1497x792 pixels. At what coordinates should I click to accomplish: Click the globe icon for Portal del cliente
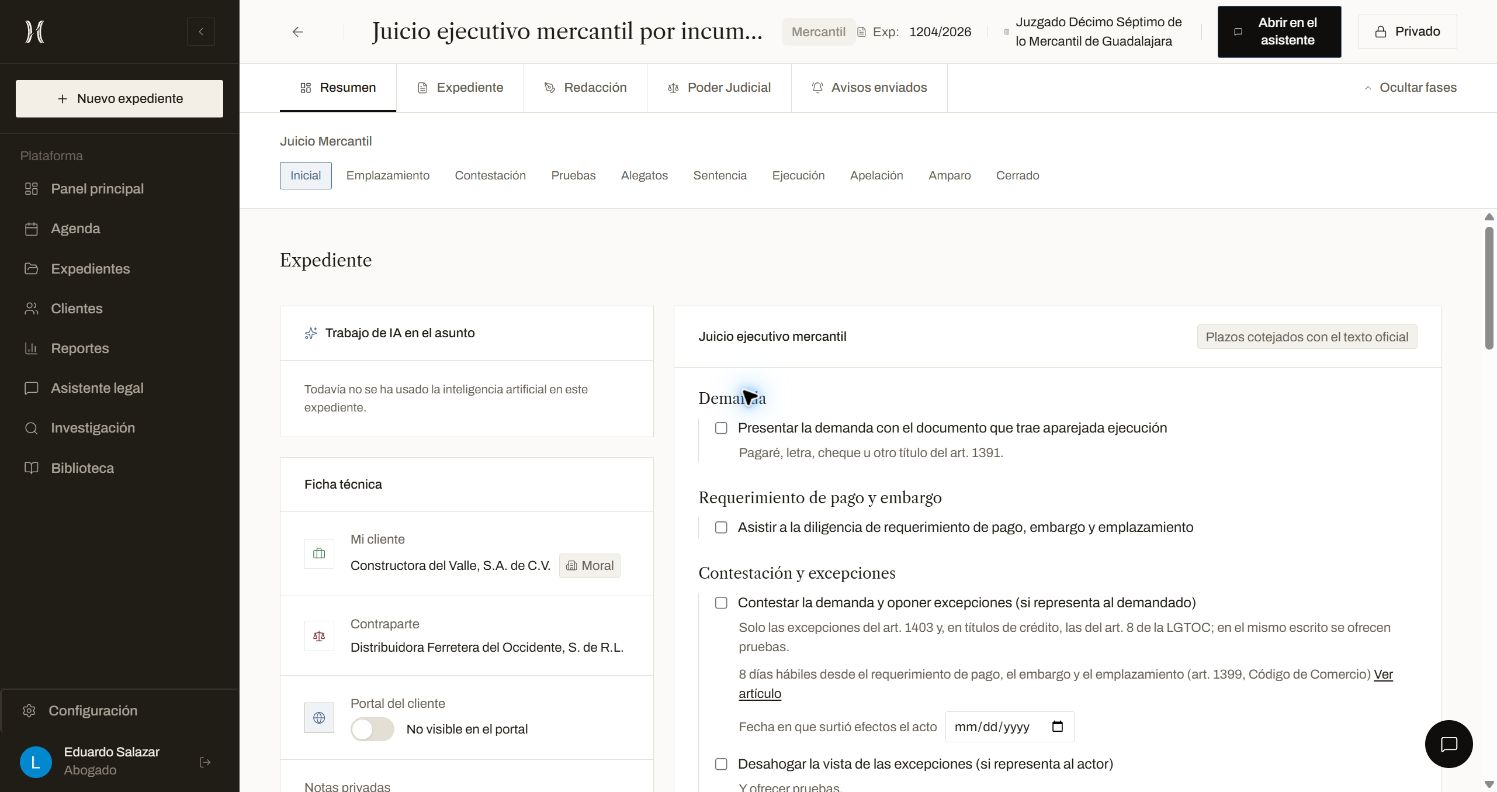319,717
